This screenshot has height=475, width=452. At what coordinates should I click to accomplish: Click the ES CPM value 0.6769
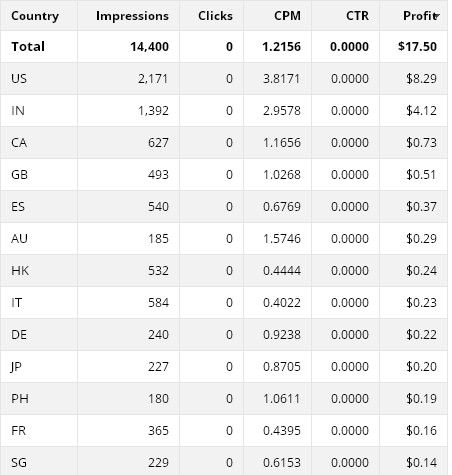coord(282,207)
